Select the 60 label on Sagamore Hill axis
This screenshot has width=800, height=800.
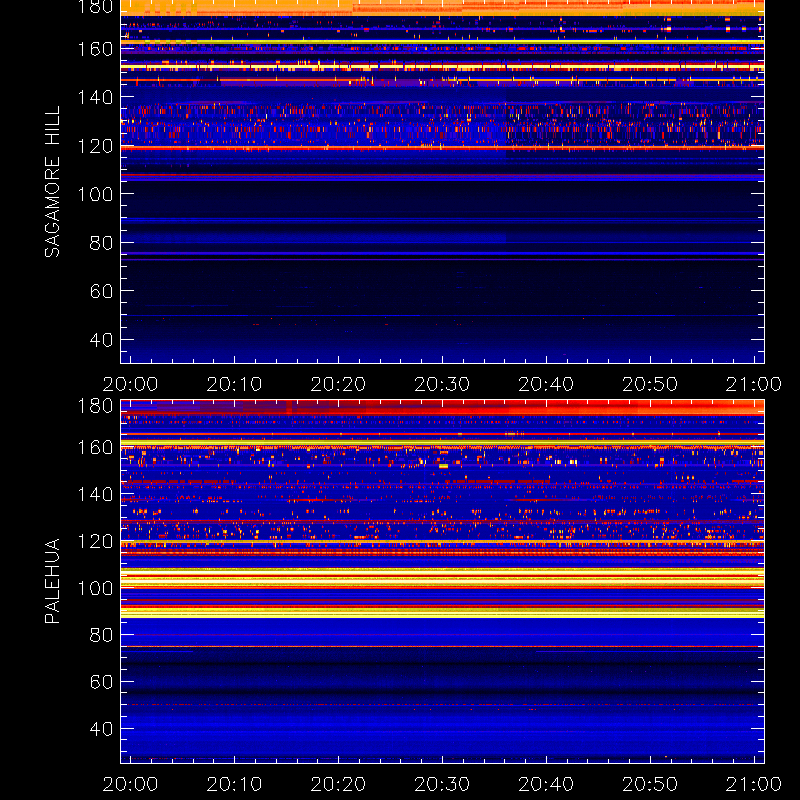[101, 291]
